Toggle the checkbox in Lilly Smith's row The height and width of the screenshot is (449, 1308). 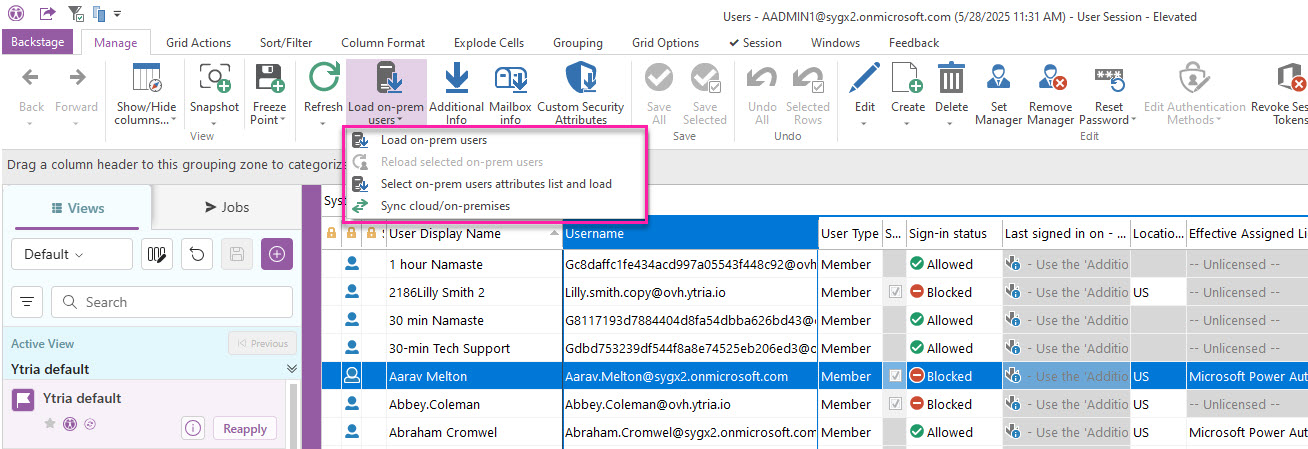click(894, 293)
